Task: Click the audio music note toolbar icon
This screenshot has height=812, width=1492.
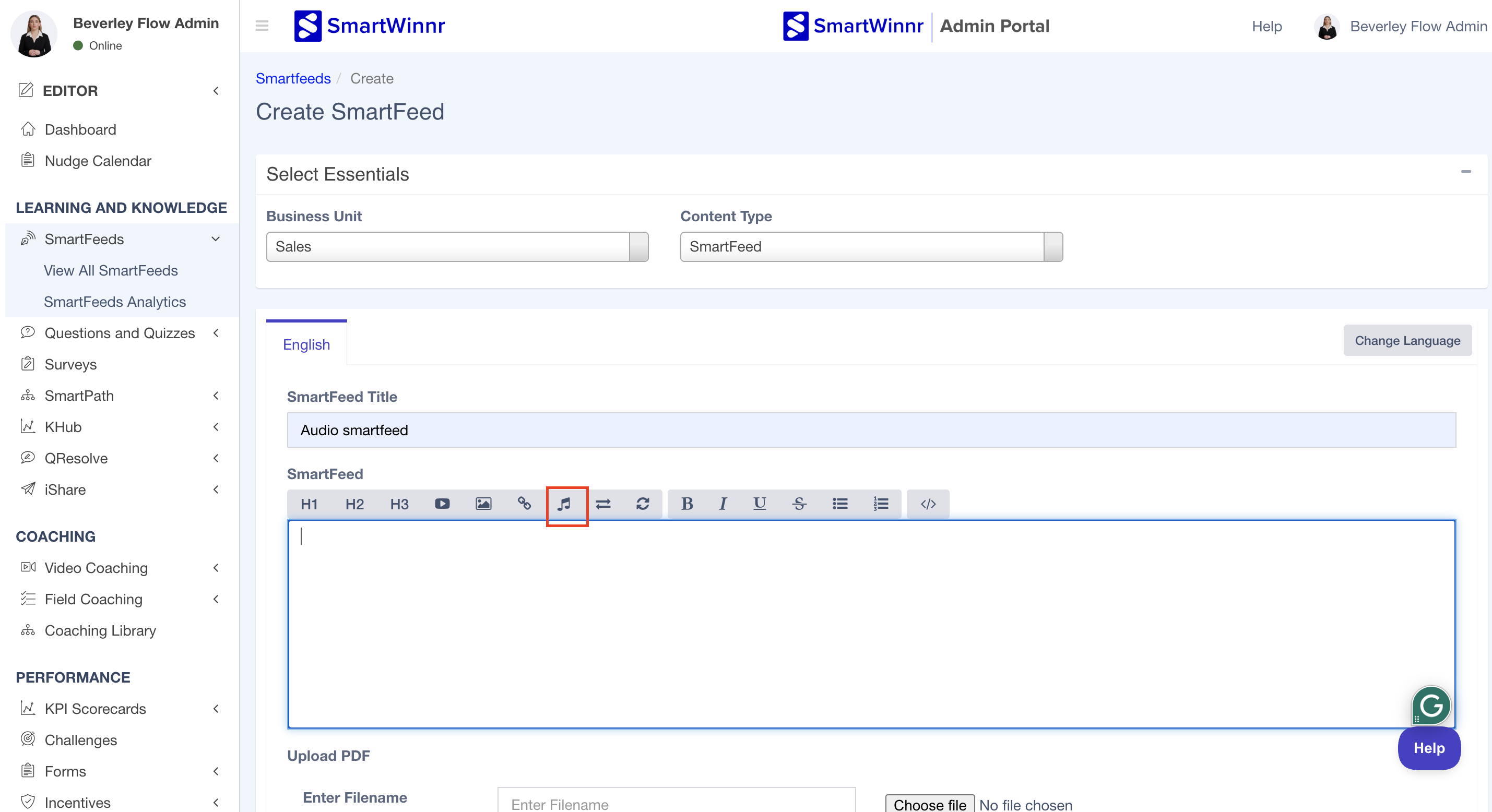Action: click(564, 504)
